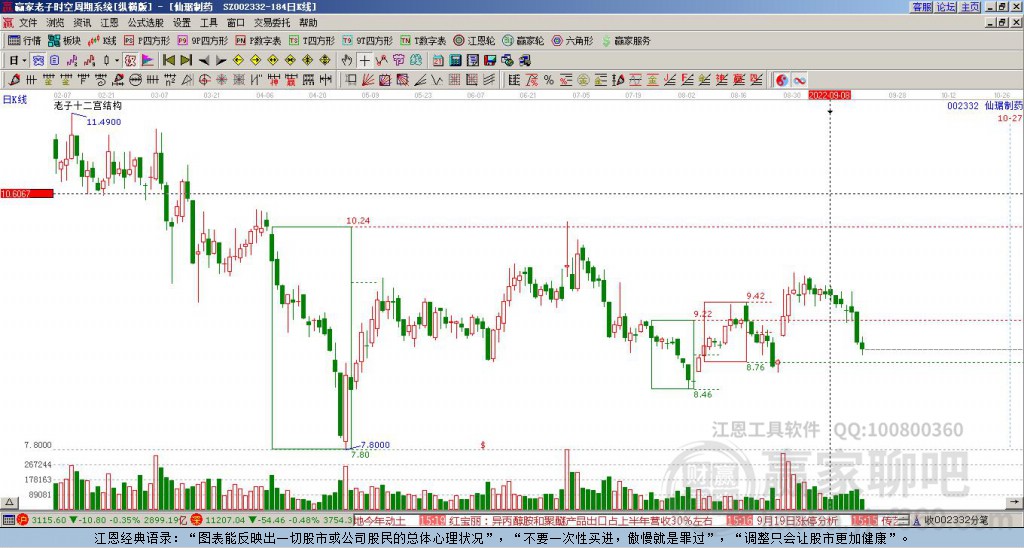Viewport: 1024px width, 548px height.
Task: Open the 帮助 menu
Action: (x=308, y=23)
